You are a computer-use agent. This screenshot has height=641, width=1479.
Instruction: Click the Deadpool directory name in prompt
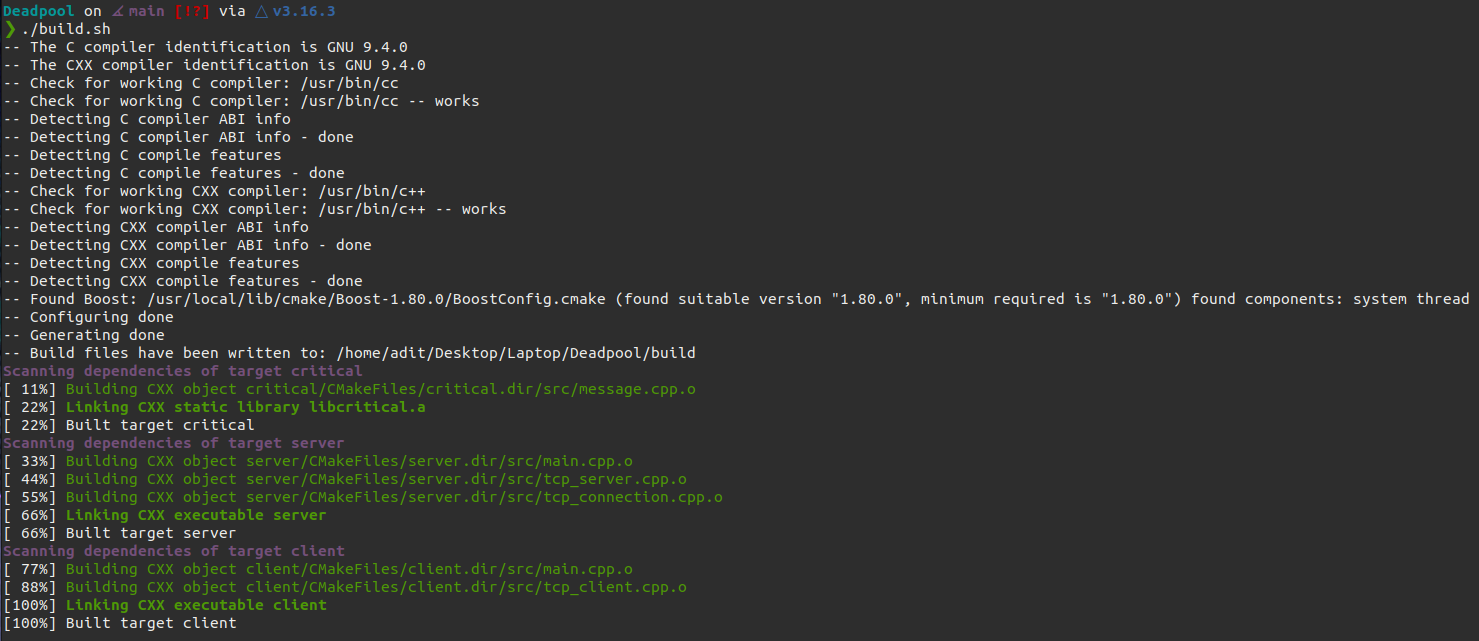click(38, 11)
